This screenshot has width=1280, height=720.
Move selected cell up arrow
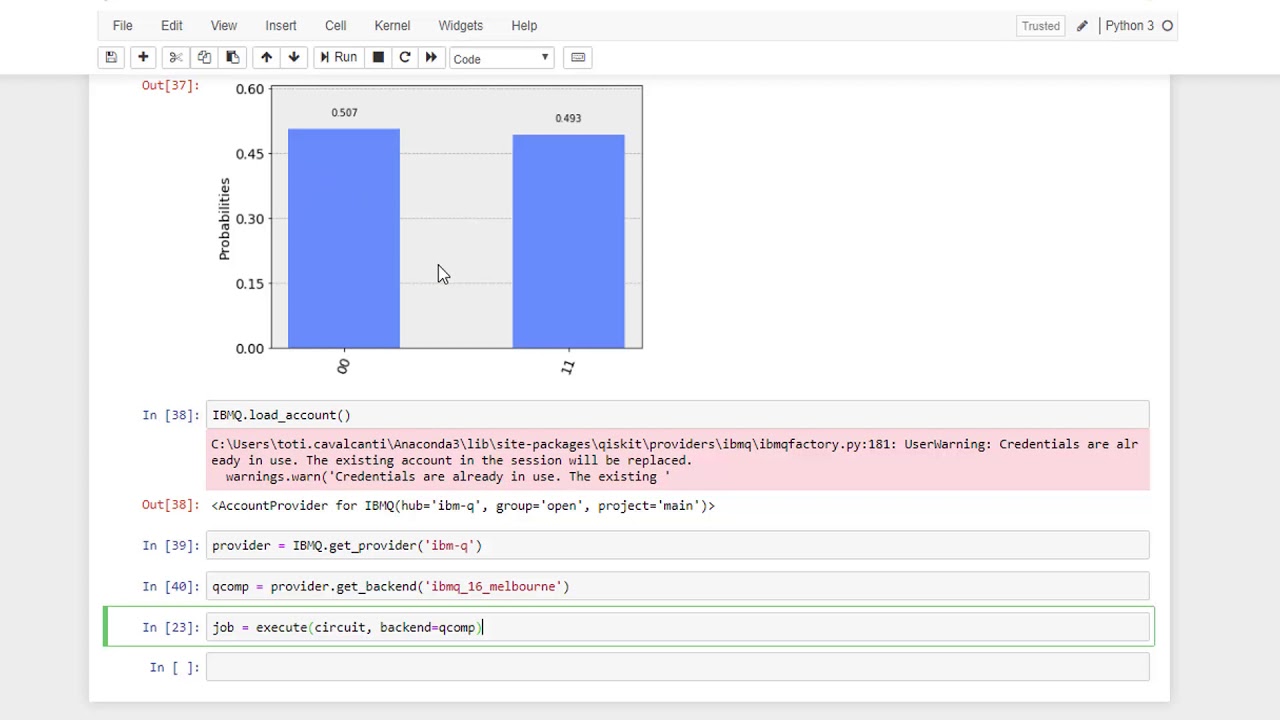tap(266, 58)
